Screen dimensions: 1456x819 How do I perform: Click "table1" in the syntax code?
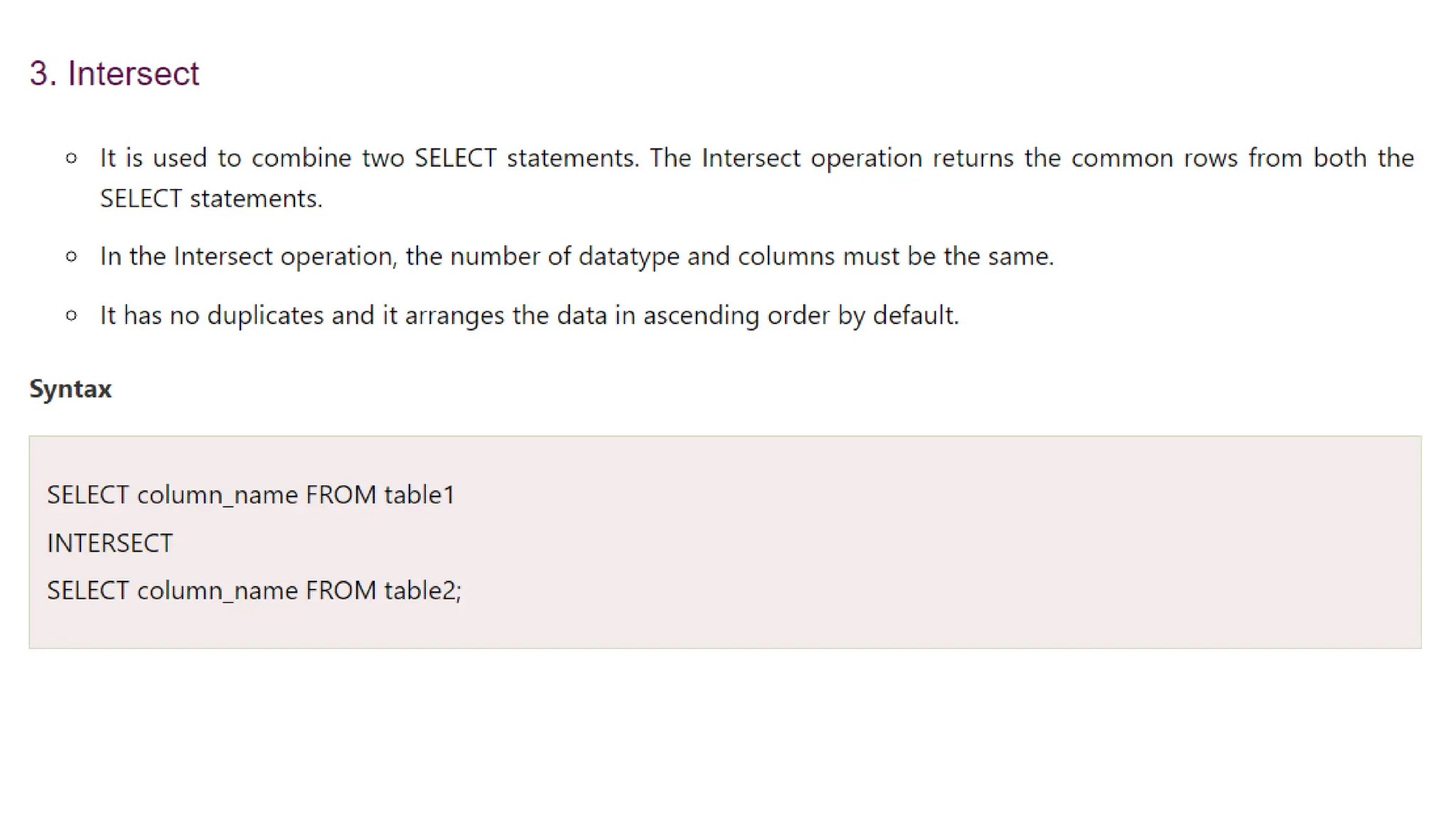click(x=419, y=495)
